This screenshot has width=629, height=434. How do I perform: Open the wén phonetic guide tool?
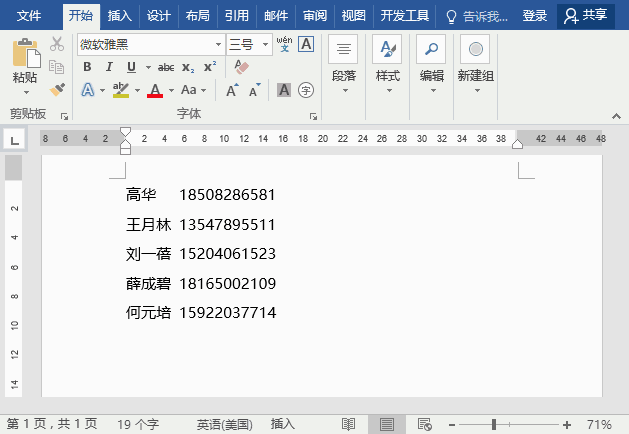pyautogui.click(x=284, y=44)
